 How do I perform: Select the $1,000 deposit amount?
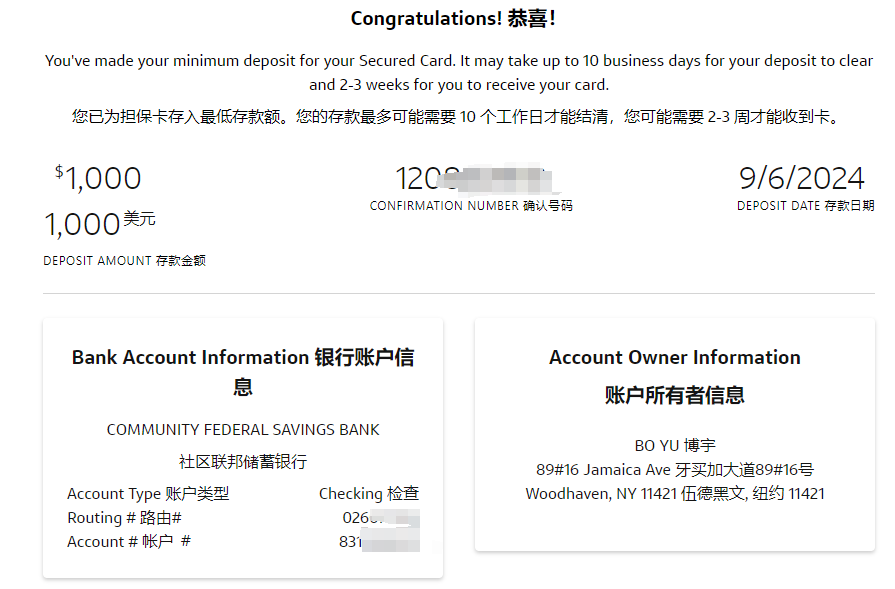tap(98, 178)
